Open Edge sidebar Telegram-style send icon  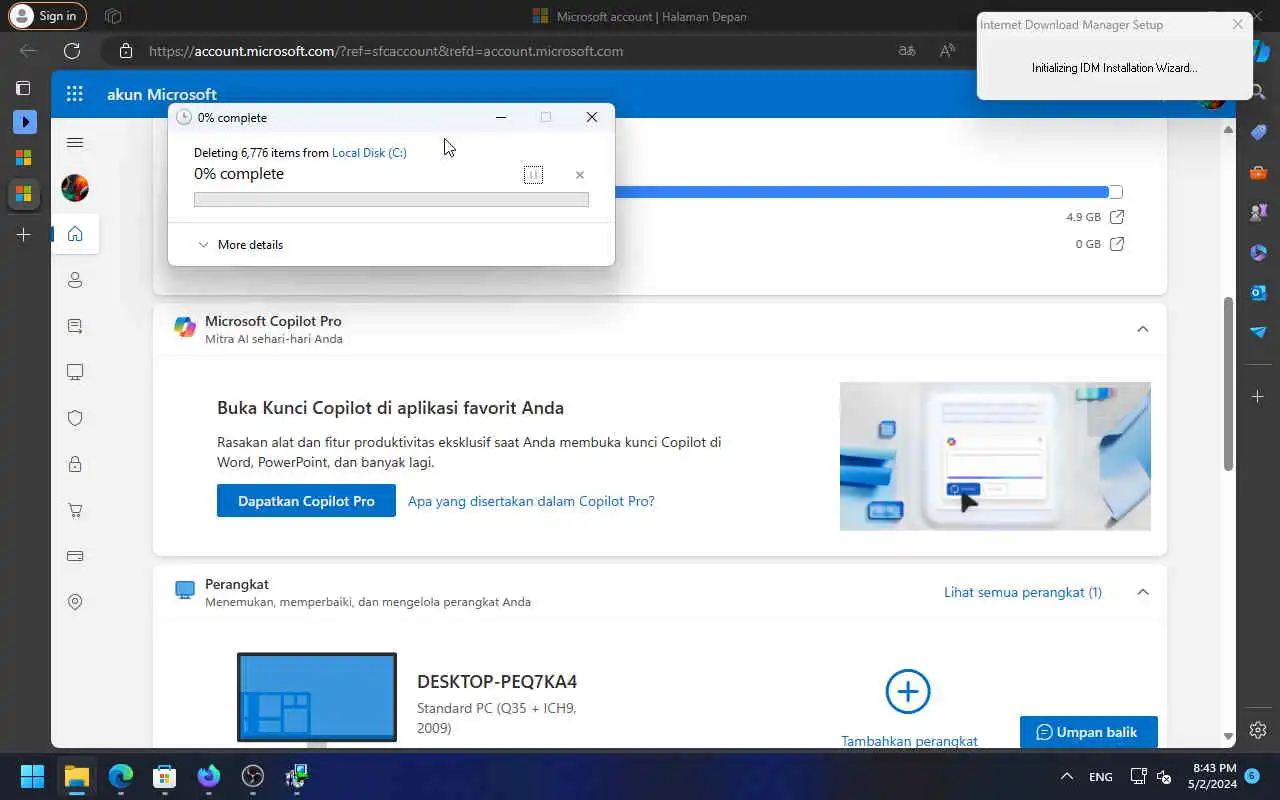(1259, 332)
